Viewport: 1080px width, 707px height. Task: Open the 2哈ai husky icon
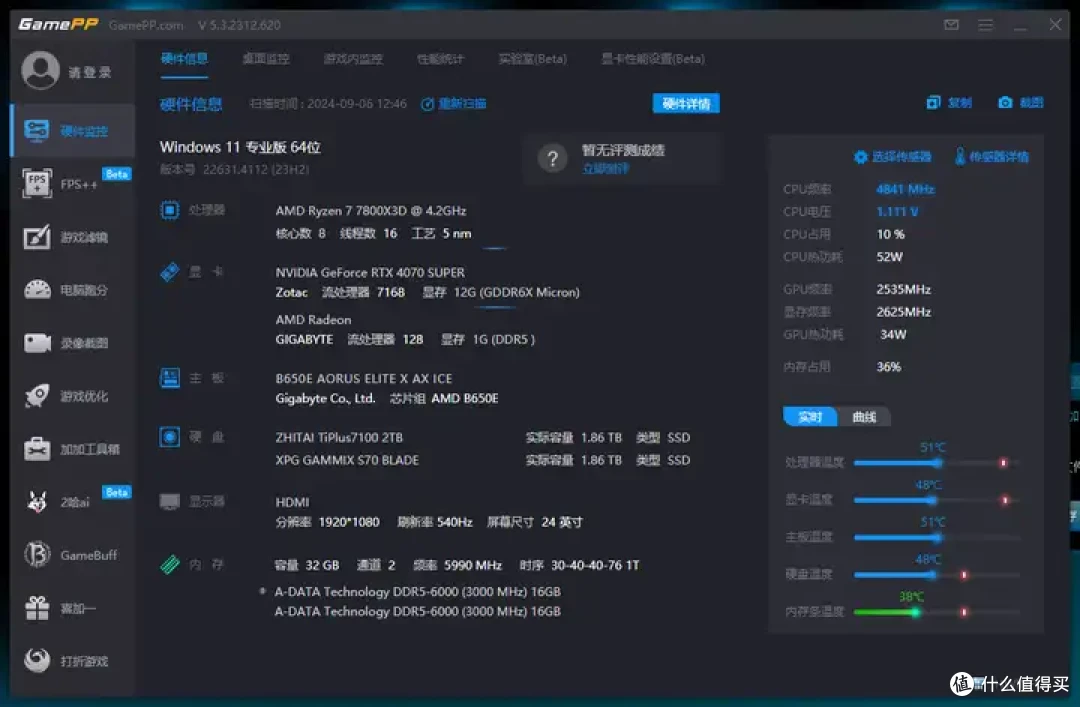[37, 502]
